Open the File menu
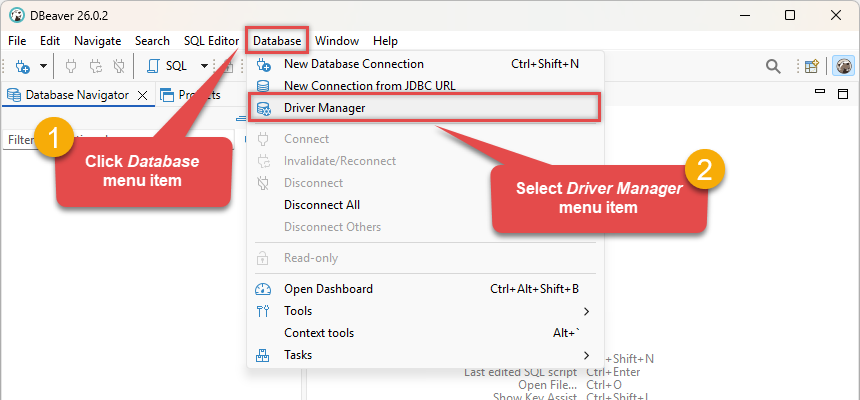This screenshot has width=860, height=400. [x=17, y=41]
